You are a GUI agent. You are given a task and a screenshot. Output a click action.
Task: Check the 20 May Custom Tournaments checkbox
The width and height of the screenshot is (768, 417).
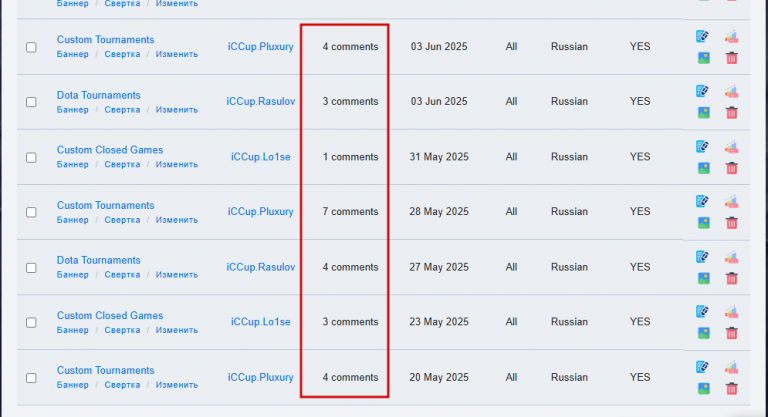click(31, 378)
